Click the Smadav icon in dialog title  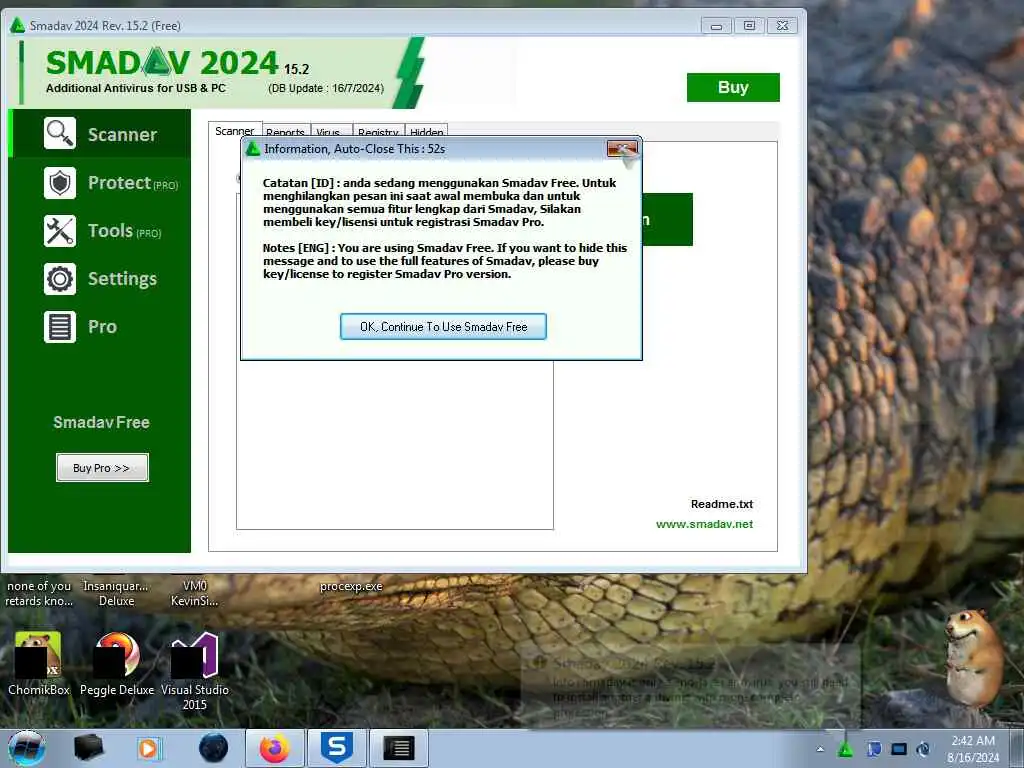[x=253, y=149]
